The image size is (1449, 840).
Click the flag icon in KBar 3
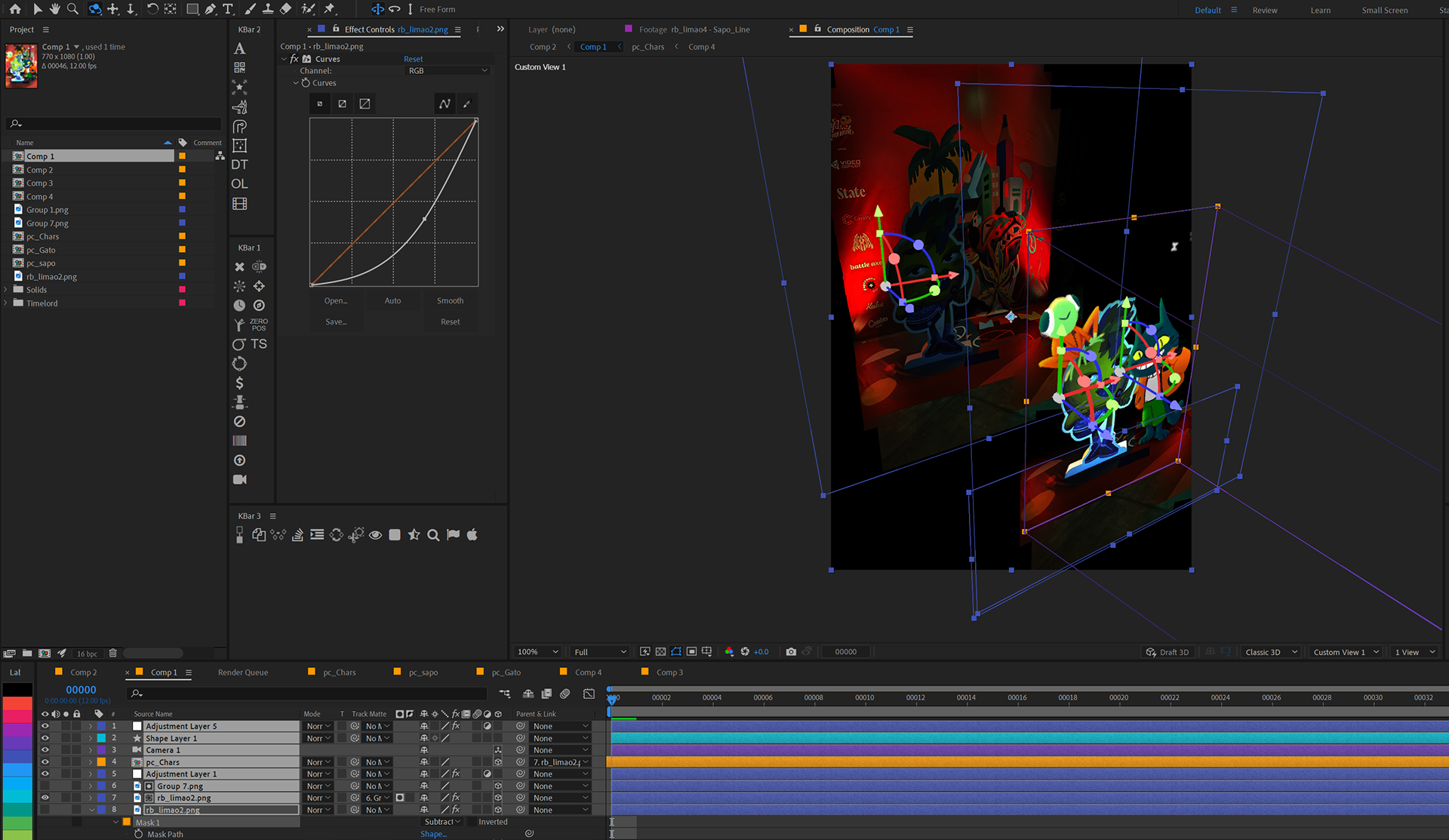click(x=453, y=535)
